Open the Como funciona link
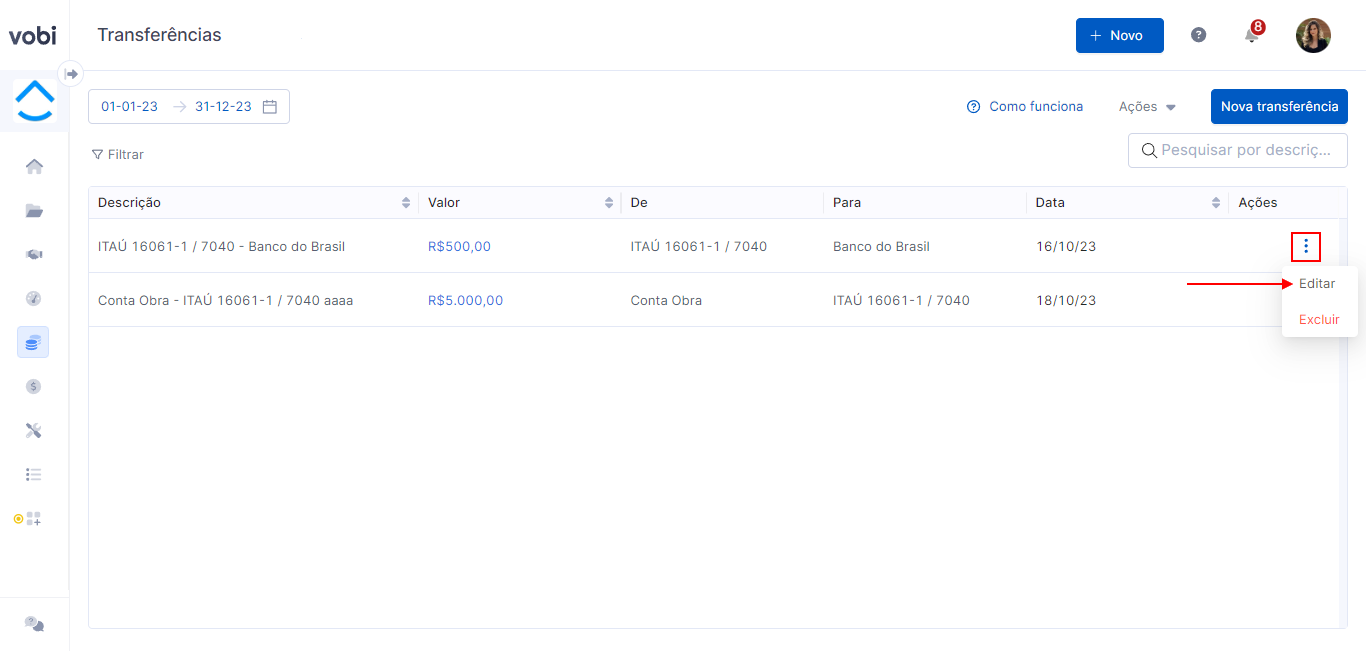Image resolution: width=1367 pixels, height=652 pixels. (x=1025, y=106)
